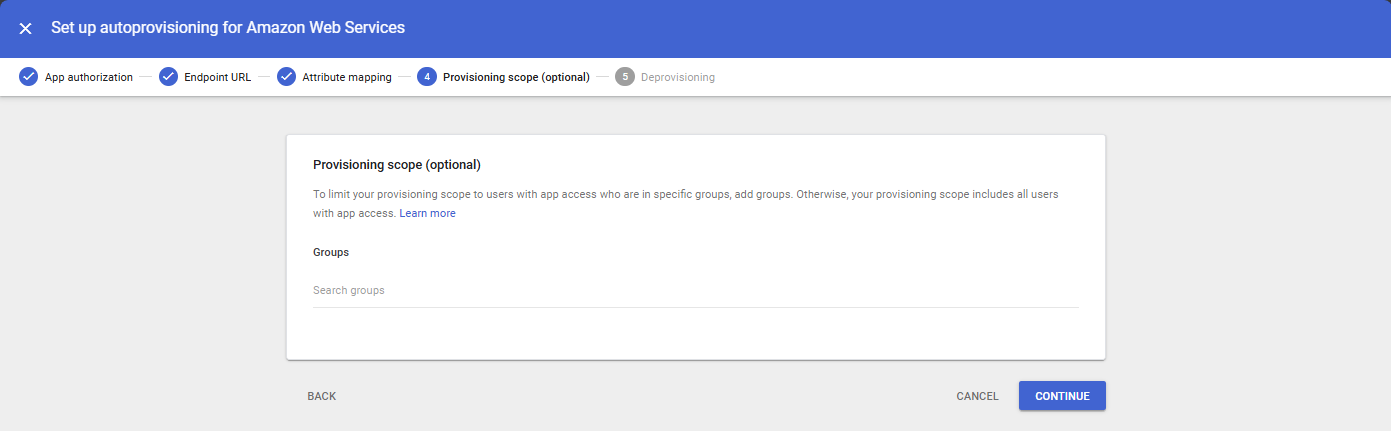Click the Set up autoprovisioning title text
The width and height of the screenshot is (1391, 431).
click(228, 28)
